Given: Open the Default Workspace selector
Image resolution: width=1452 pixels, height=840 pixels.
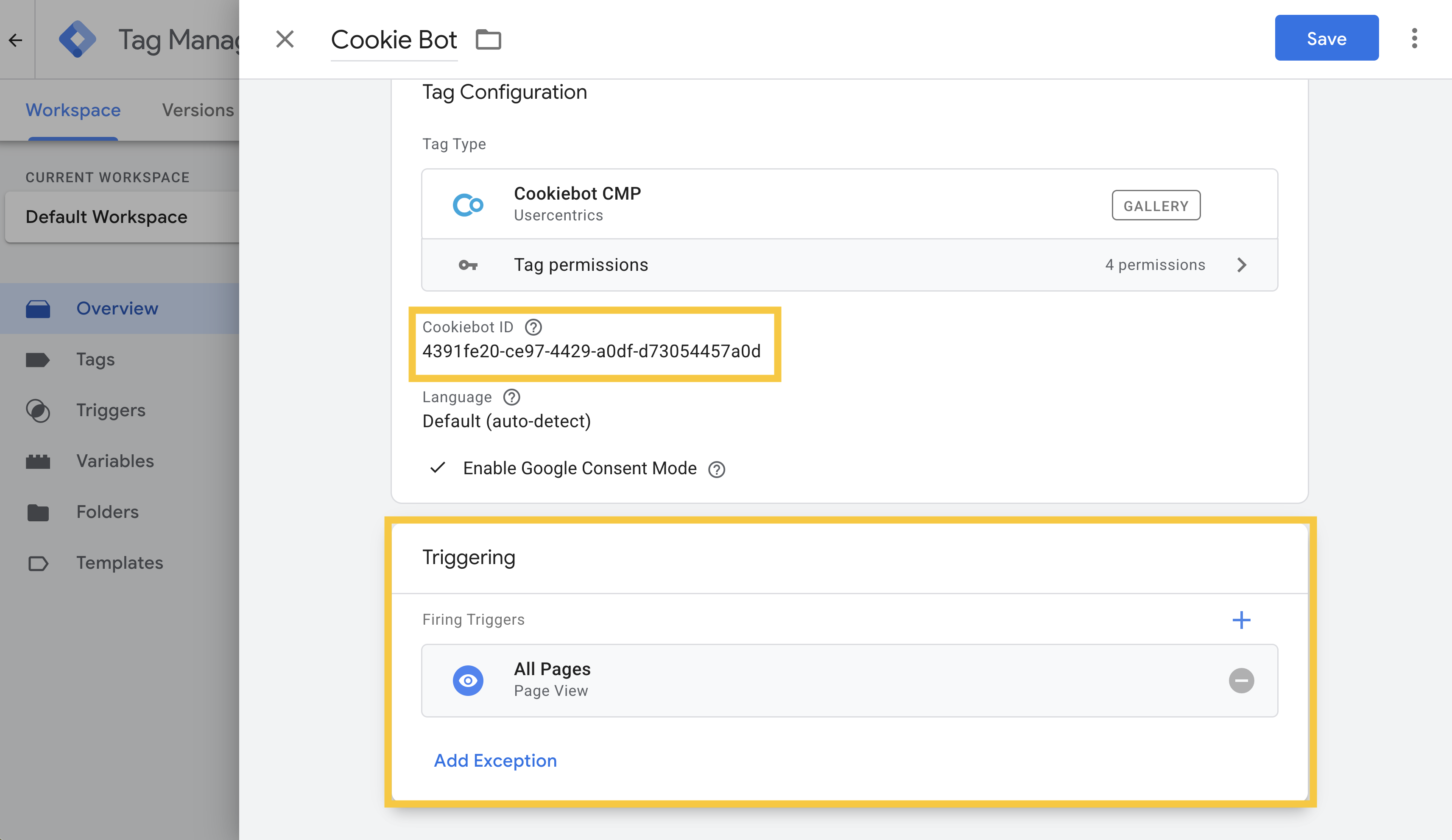Looking at the screenshot, I should 122,217.
